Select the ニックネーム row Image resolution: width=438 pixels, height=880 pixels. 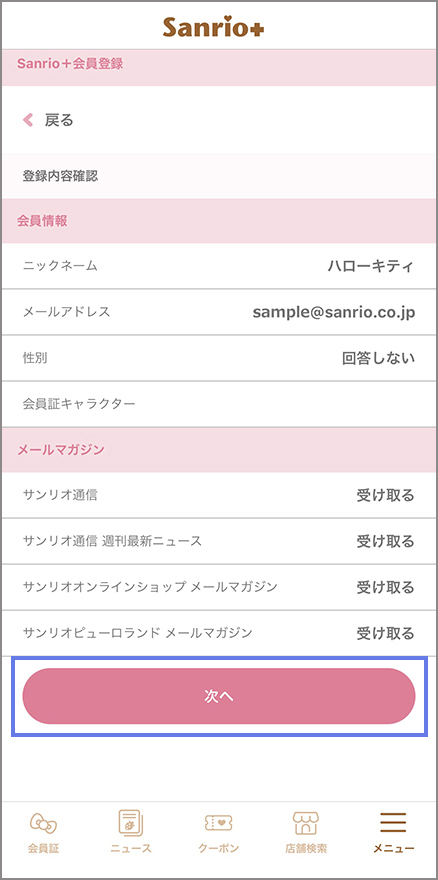click(x=219, y=266)
